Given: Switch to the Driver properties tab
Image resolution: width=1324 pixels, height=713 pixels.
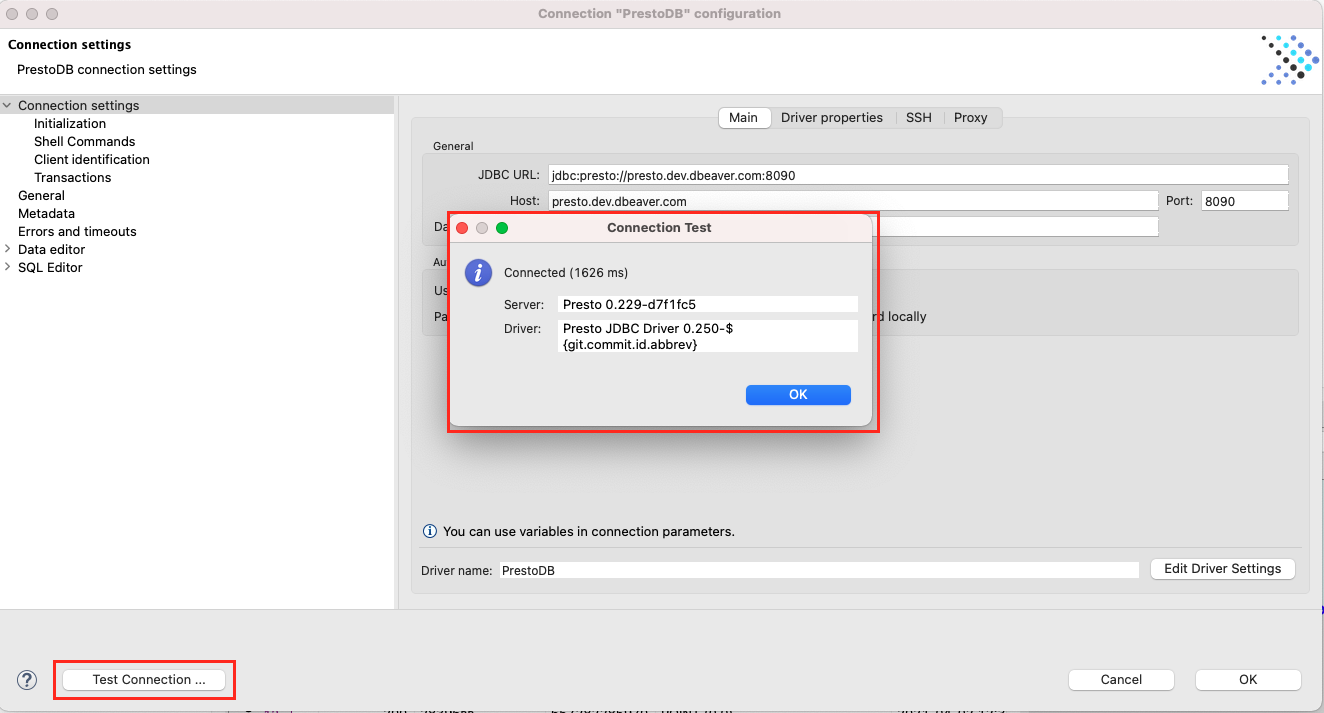Looking at the screenshot, I should [x=832, y=117].
